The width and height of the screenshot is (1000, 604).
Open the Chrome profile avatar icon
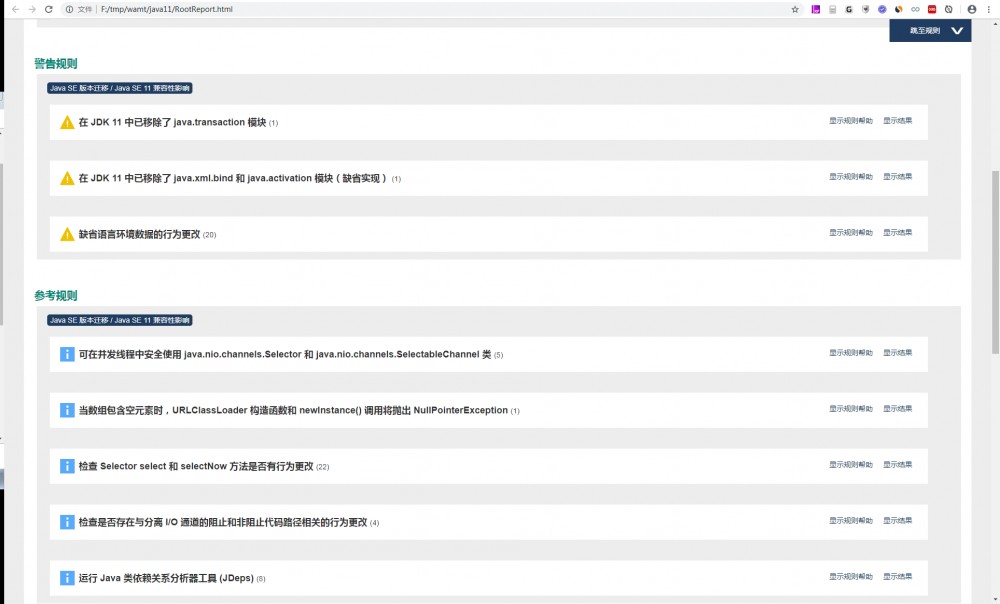(x=970, y=9)
